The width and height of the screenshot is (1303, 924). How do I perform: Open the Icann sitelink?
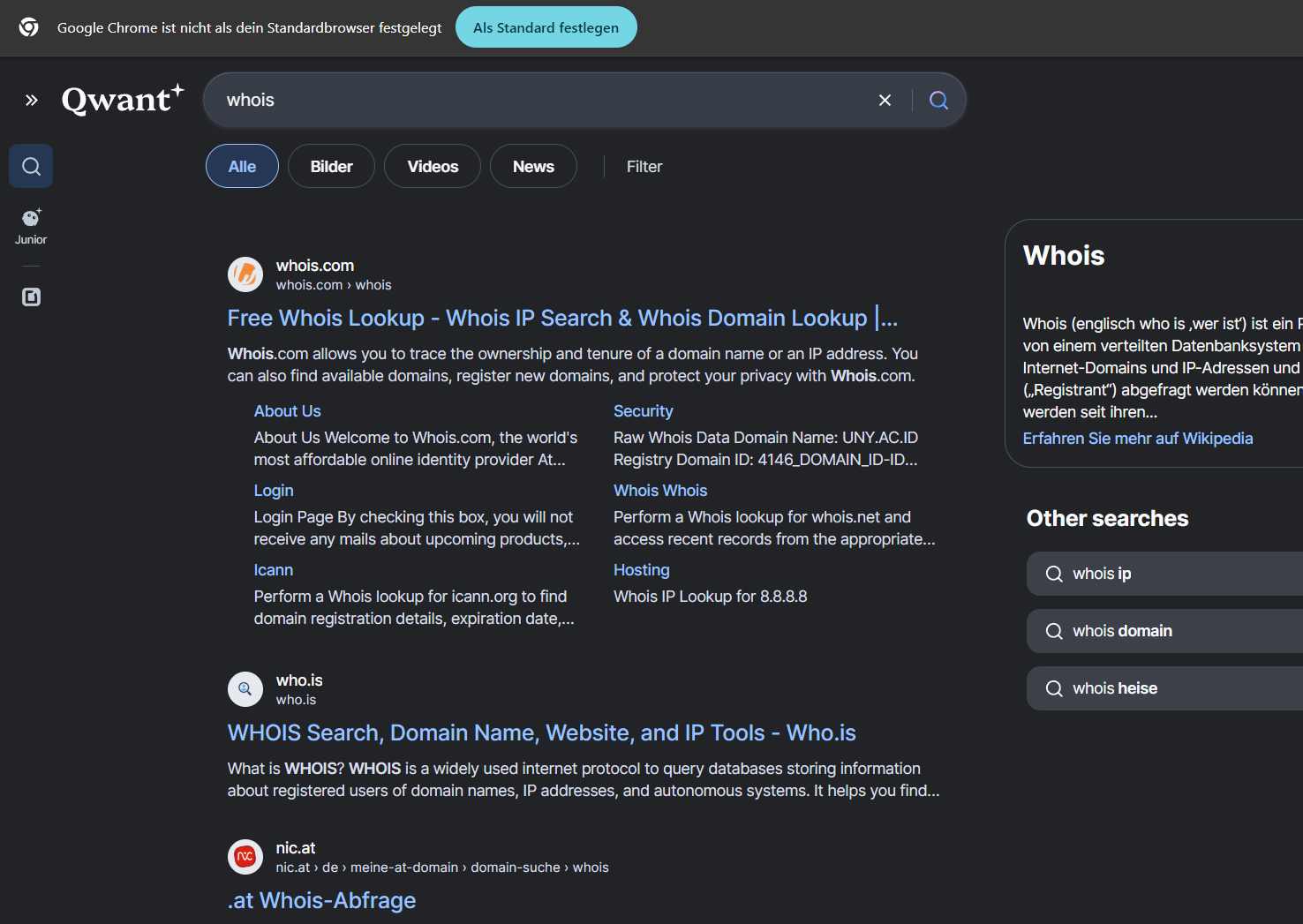coord(274,570)
